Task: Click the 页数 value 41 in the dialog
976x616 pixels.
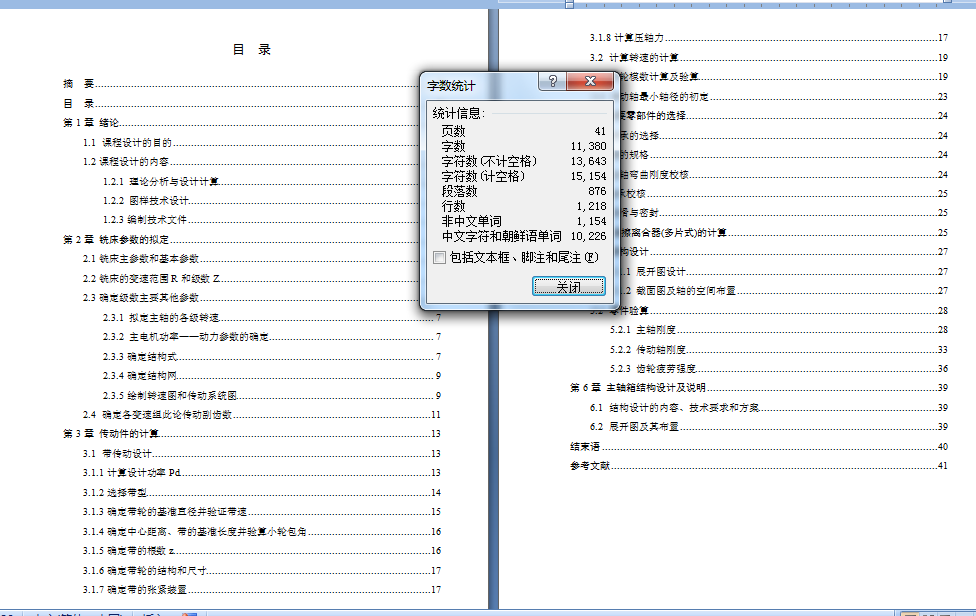Action: point(600,131)
